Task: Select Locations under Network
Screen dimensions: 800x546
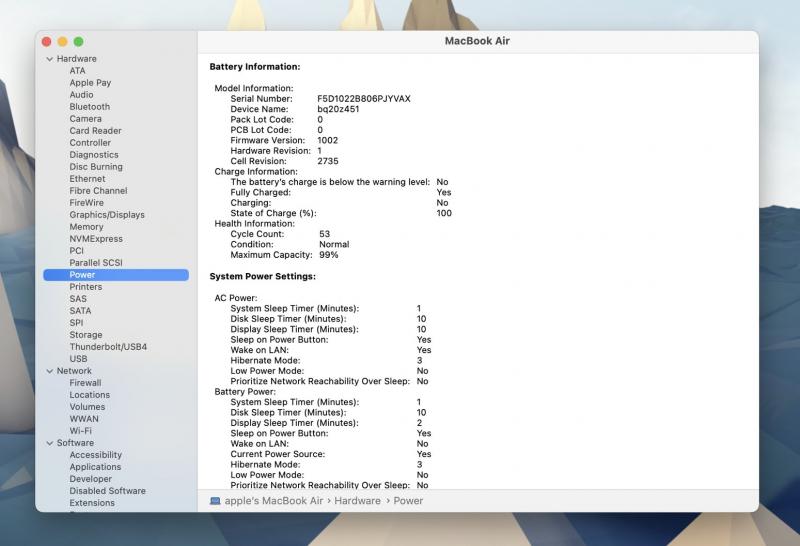Action: click(89, 395)
